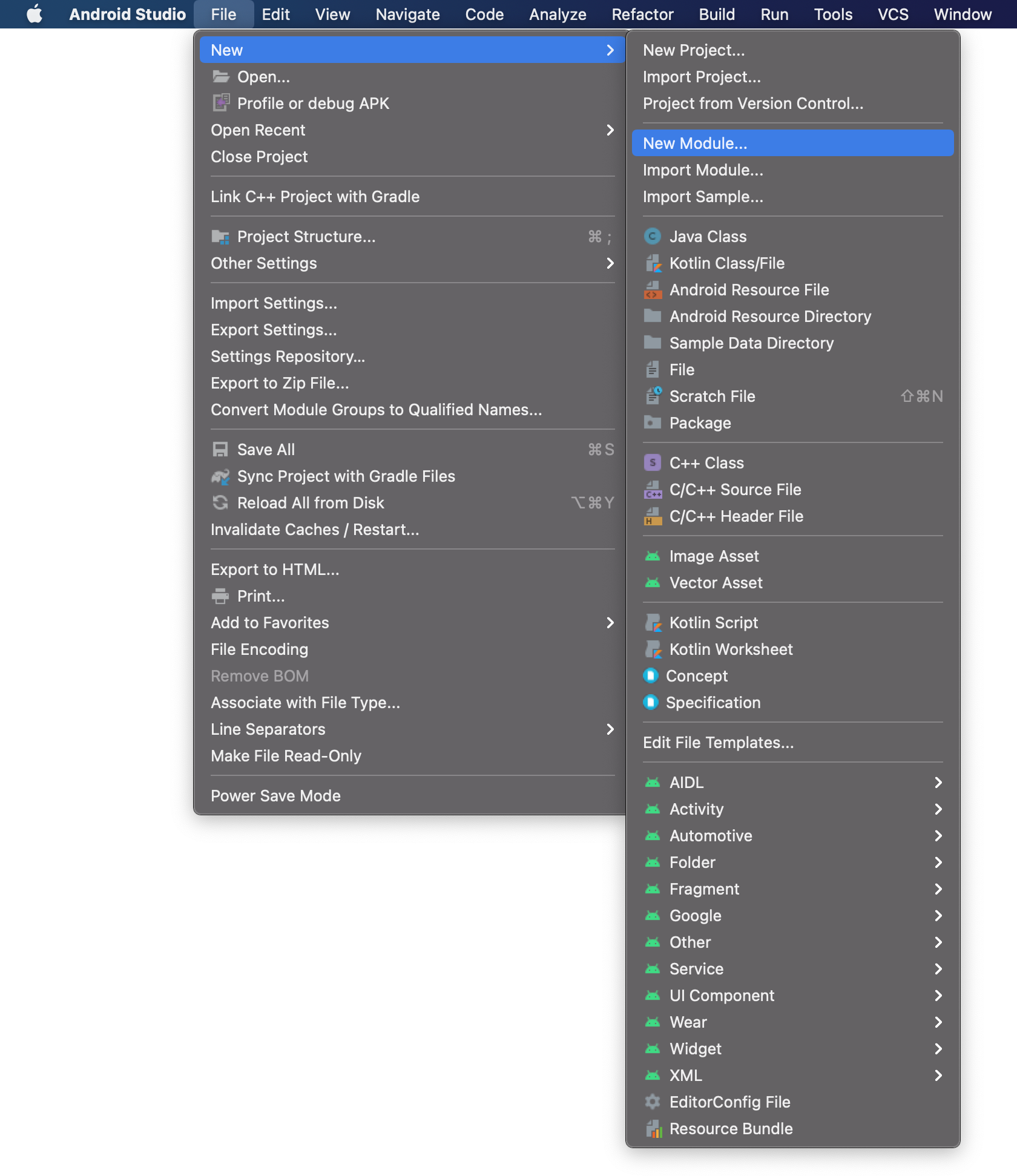
Task: Choose Import Module...
Action: [792, 170]
